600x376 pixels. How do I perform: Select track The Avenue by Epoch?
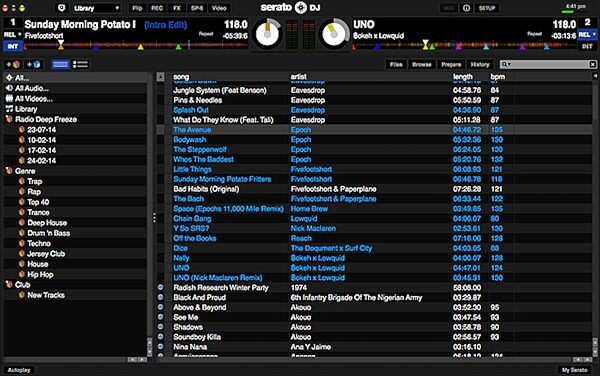point(374,129)
